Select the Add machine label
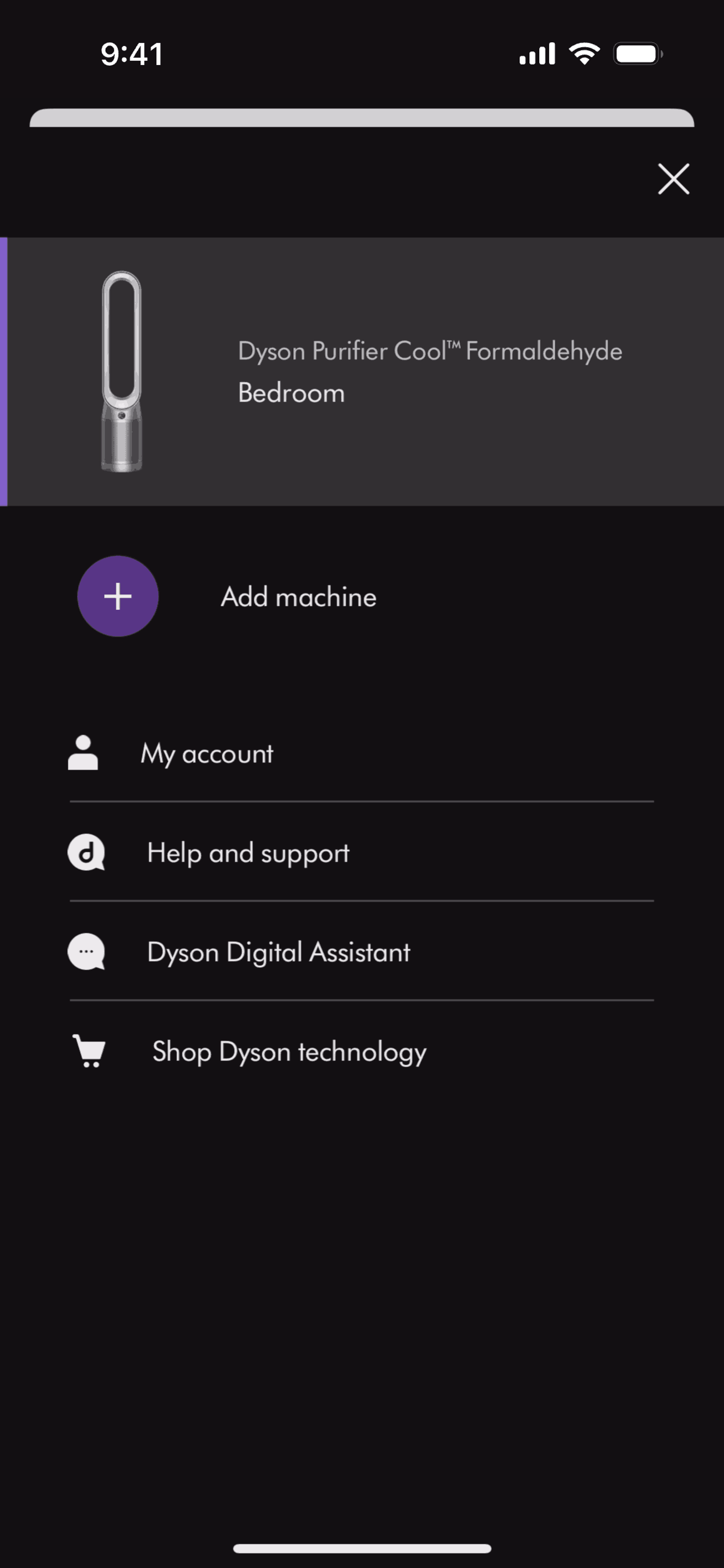This screenshot has height=1568, width=724. pos(298,597)
